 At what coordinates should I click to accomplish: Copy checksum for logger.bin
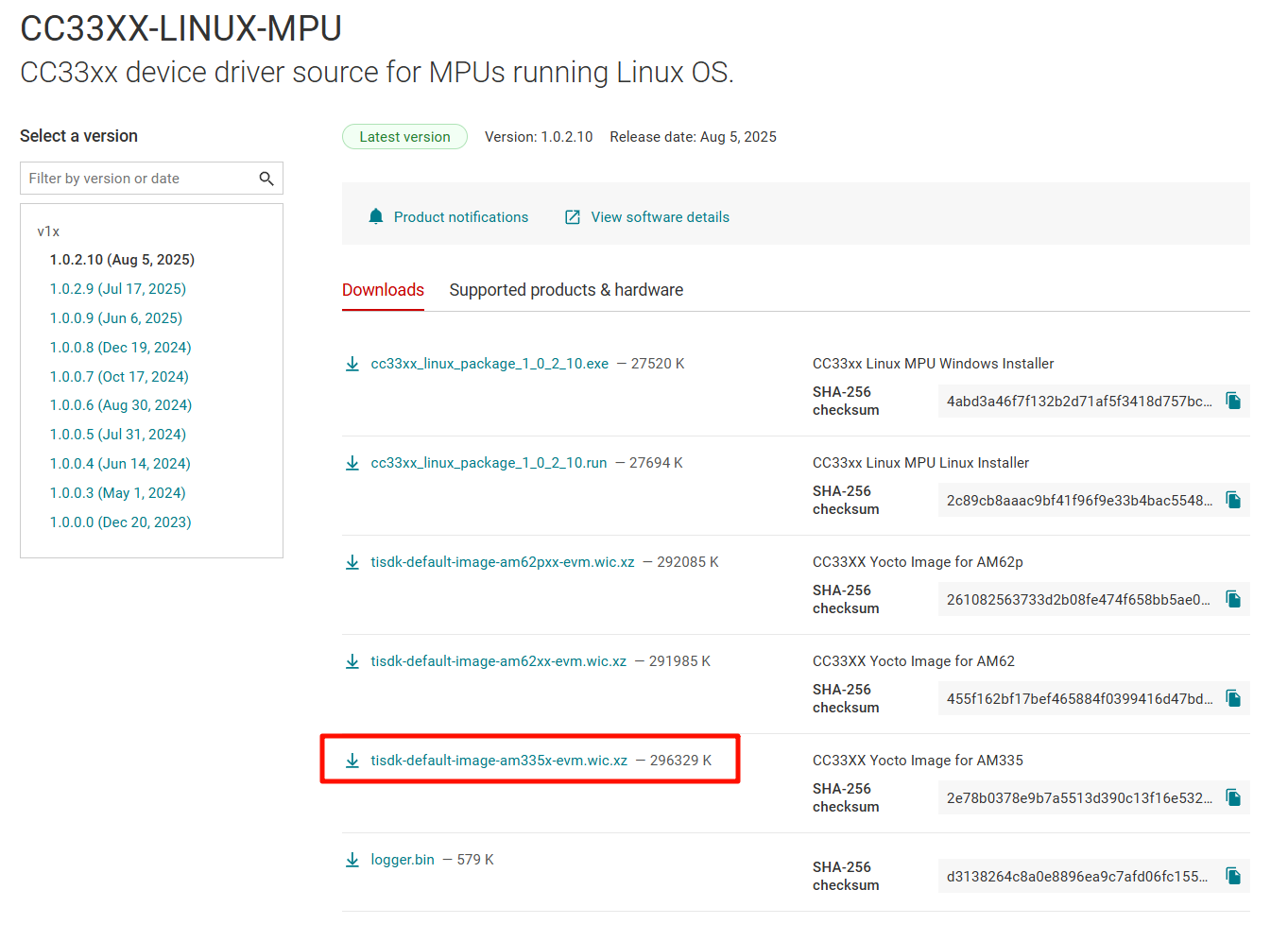(1233, 876)
